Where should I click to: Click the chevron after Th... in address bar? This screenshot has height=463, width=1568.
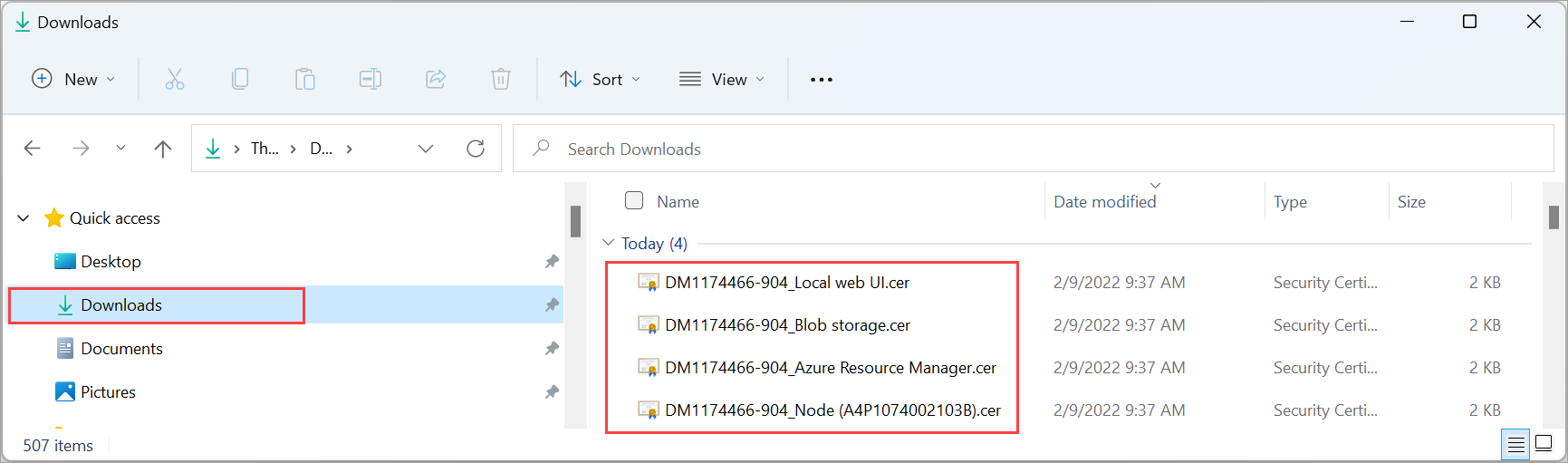(293, 149)
